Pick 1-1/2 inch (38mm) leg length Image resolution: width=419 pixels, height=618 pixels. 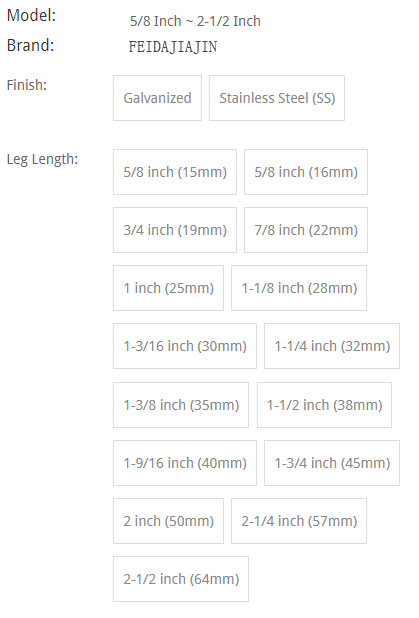(324, 405)
